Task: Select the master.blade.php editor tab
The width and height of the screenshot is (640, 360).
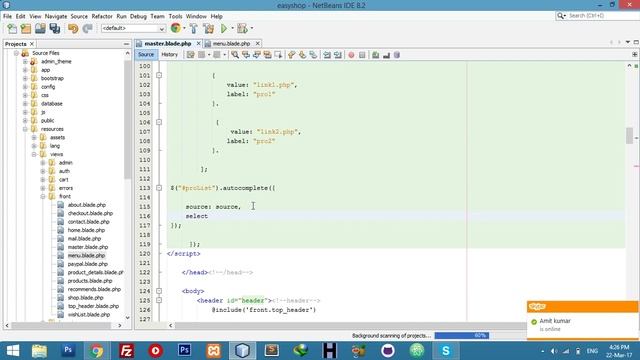Action: tap(167, 44)
